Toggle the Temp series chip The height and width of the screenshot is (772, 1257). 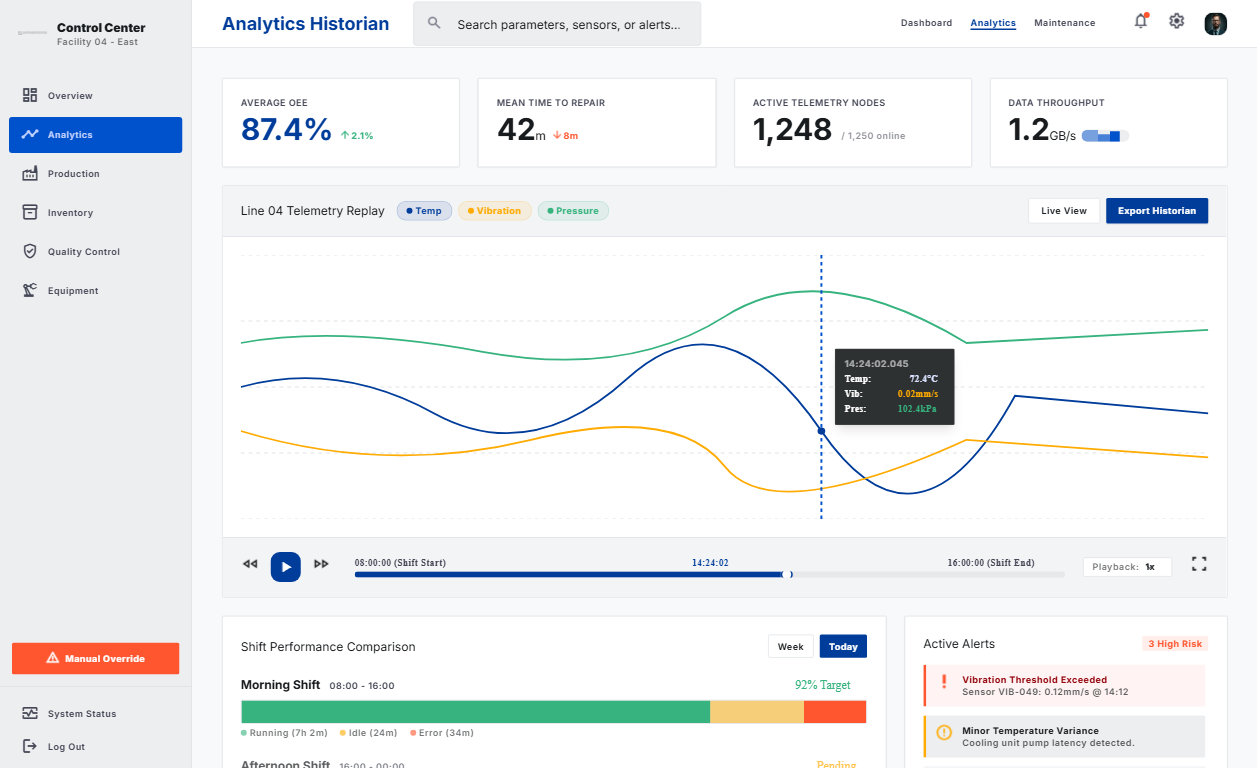423,211
